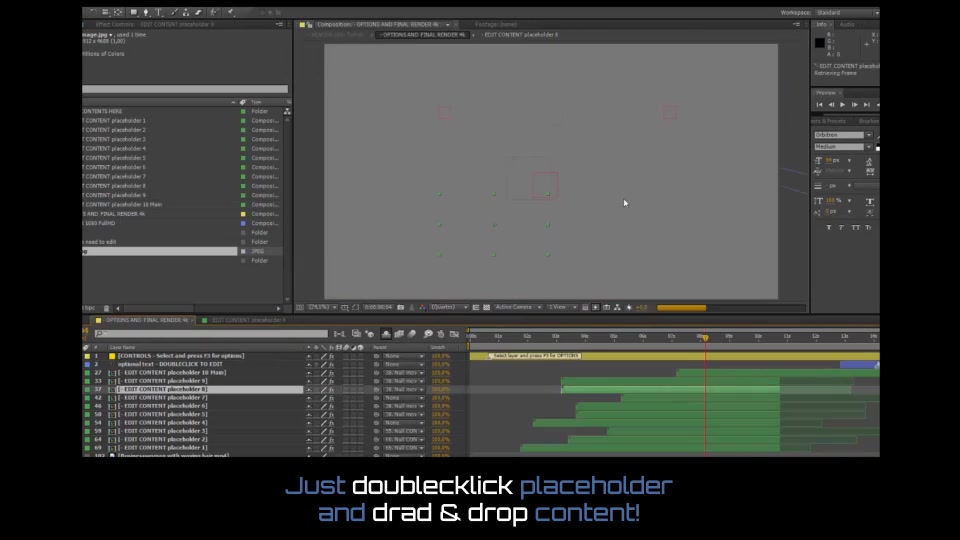Toggle effects fx switch on CONTROLS layer
This screenshot has width=960, height=540.
(x=331, y=356)
